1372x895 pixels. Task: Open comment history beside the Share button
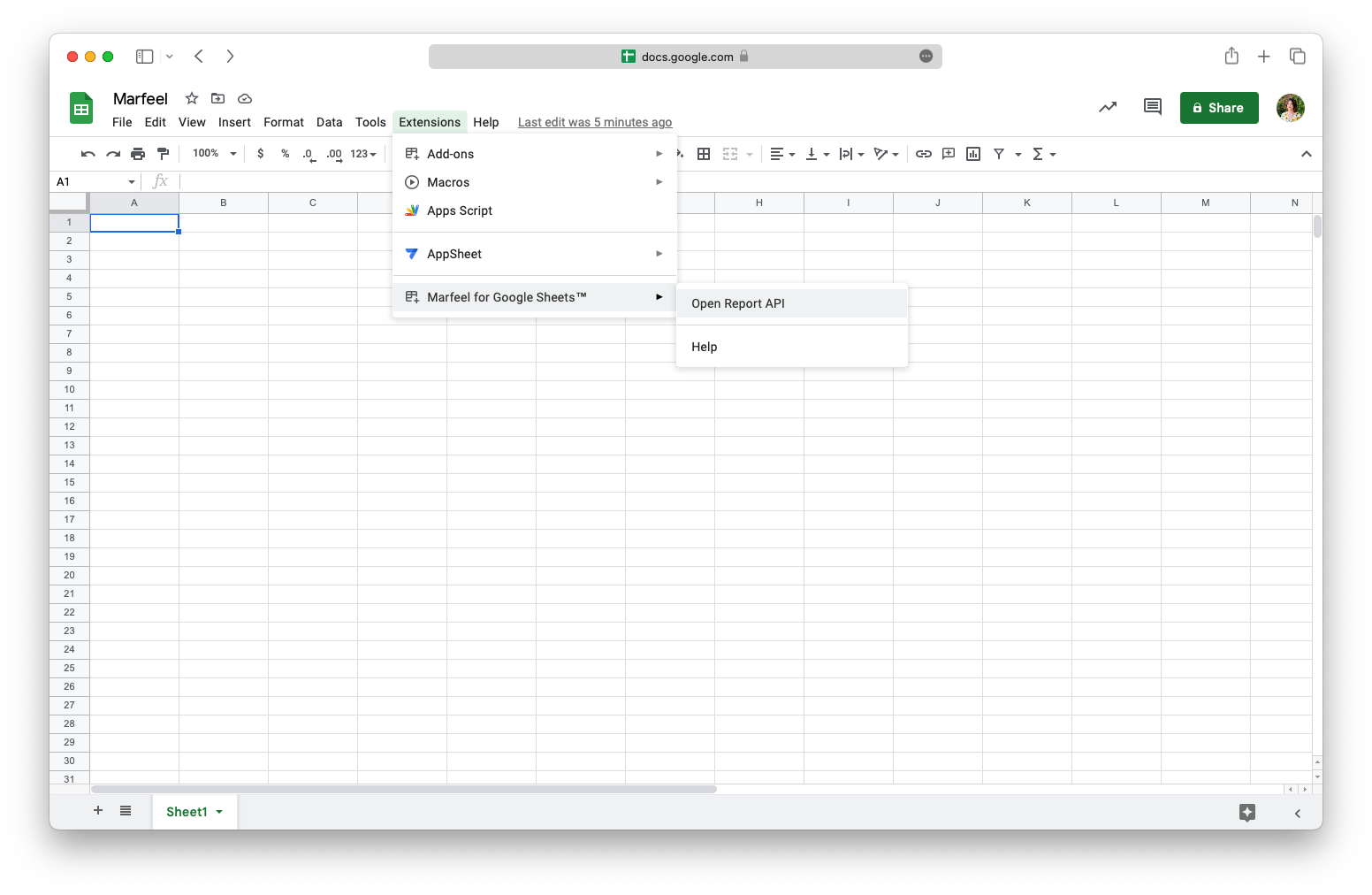pos(1152,107)
